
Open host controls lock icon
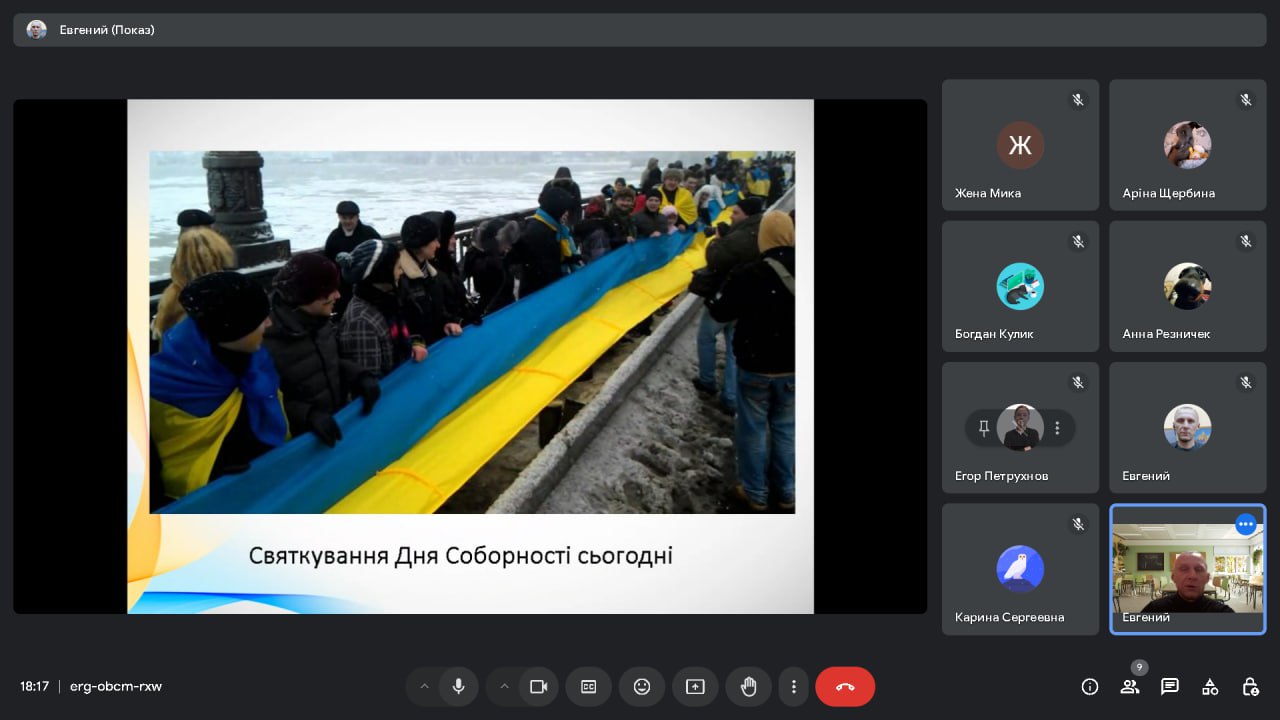(x=1250, y=686)
